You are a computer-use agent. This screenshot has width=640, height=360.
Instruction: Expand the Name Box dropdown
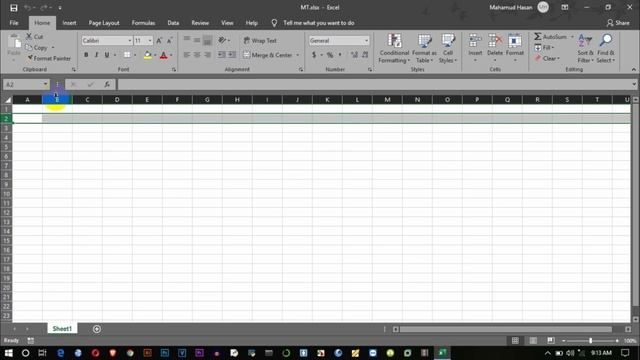45,84
